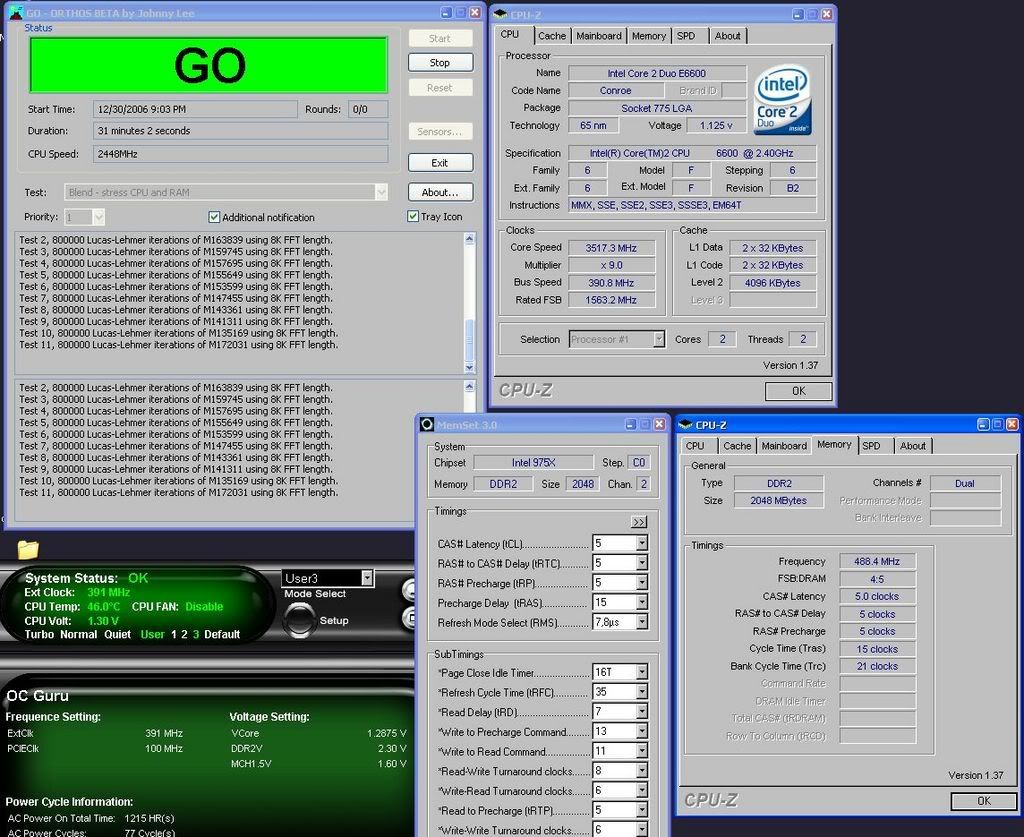This screenshot has height=837, width=1024.
Task: Click the upper Orthos log scrollbar up arrow
Action: 469,239
